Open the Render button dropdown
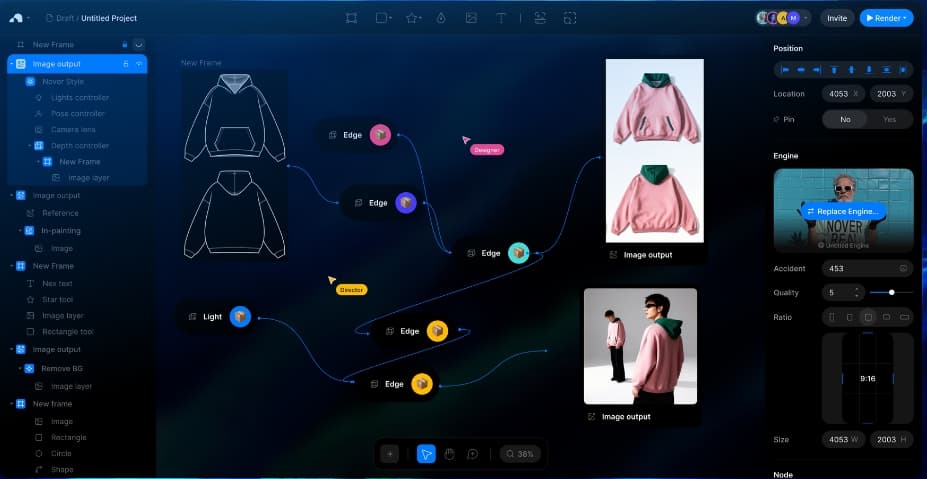Image resolution: width=927 pixels, height=479 pixels. click(x=905, y=18)
